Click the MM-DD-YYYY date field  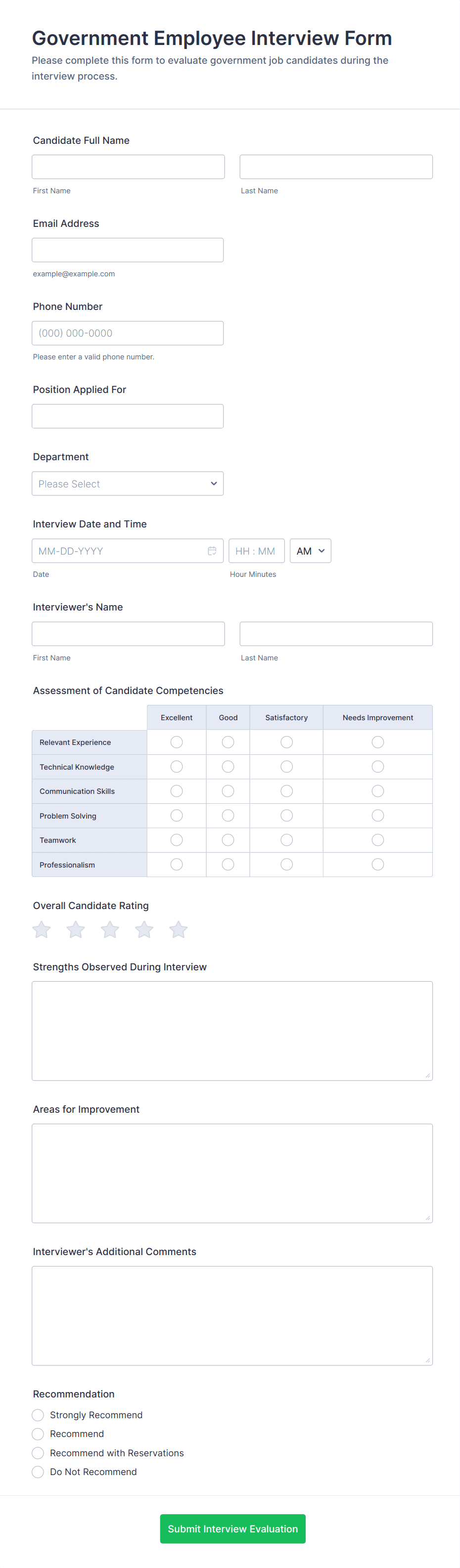click(x=119, y=551)
